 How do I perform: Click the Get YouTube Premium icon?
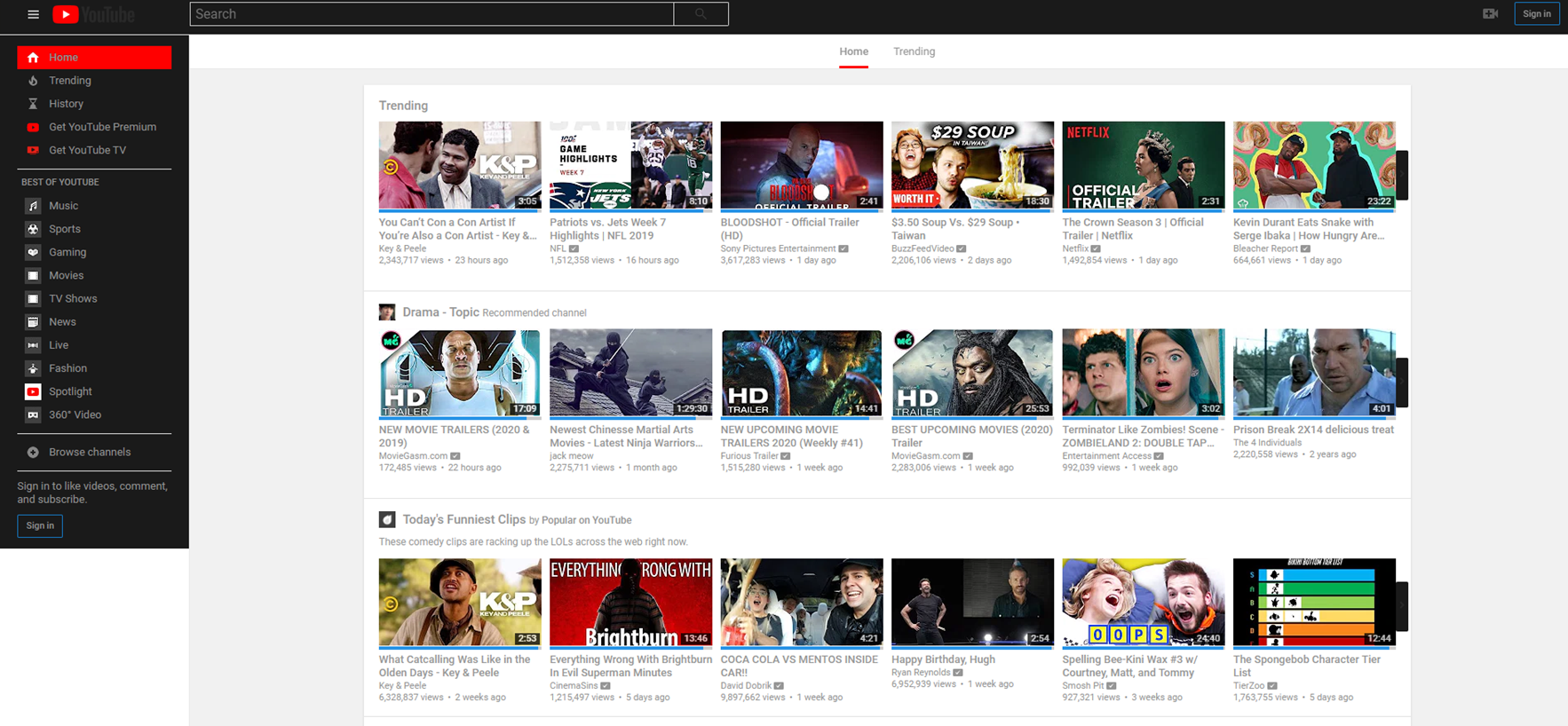(x=33, y=127)
